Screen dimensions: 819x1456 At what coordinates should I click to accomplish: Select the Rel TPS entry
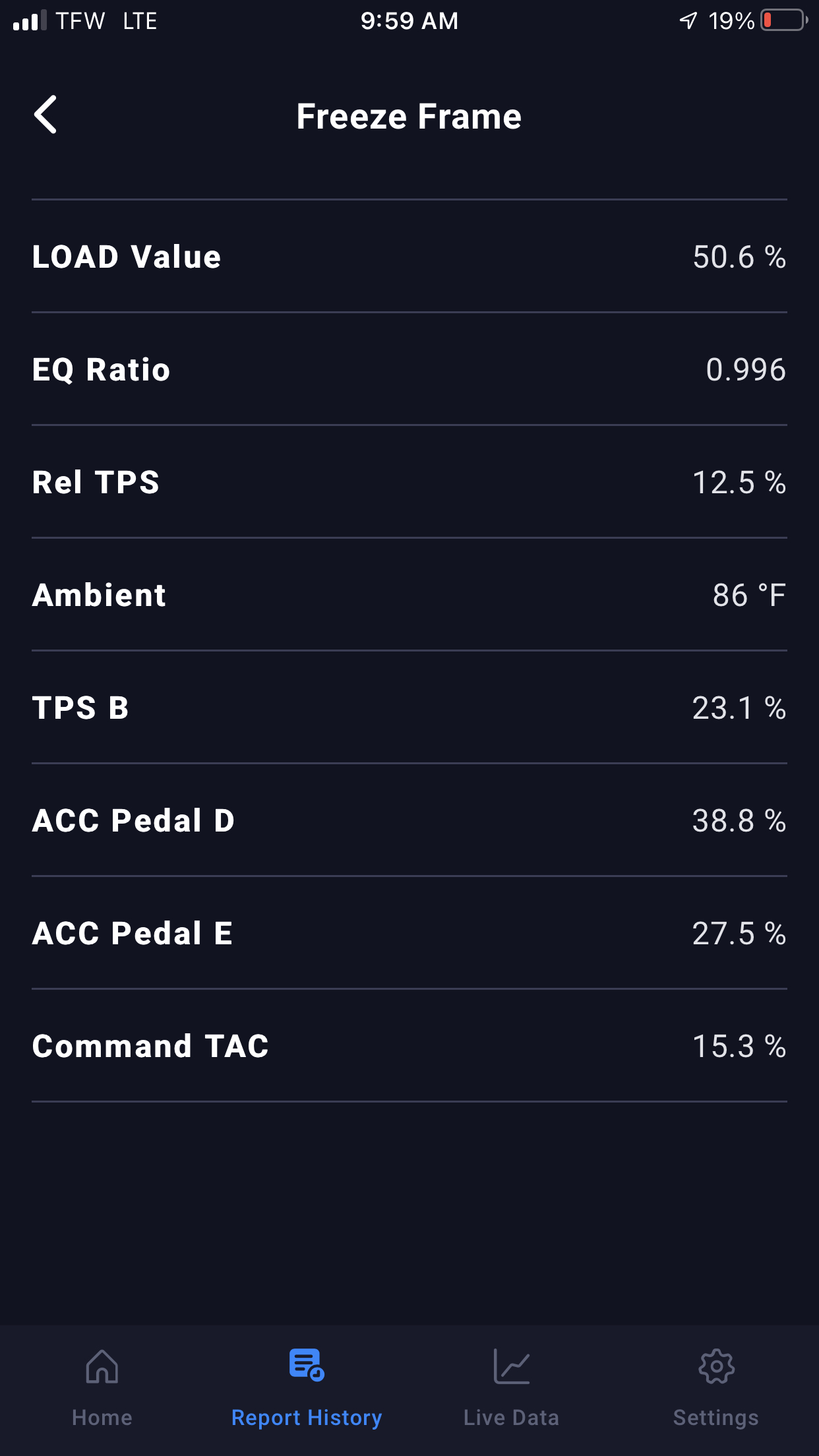coord(409,482)
